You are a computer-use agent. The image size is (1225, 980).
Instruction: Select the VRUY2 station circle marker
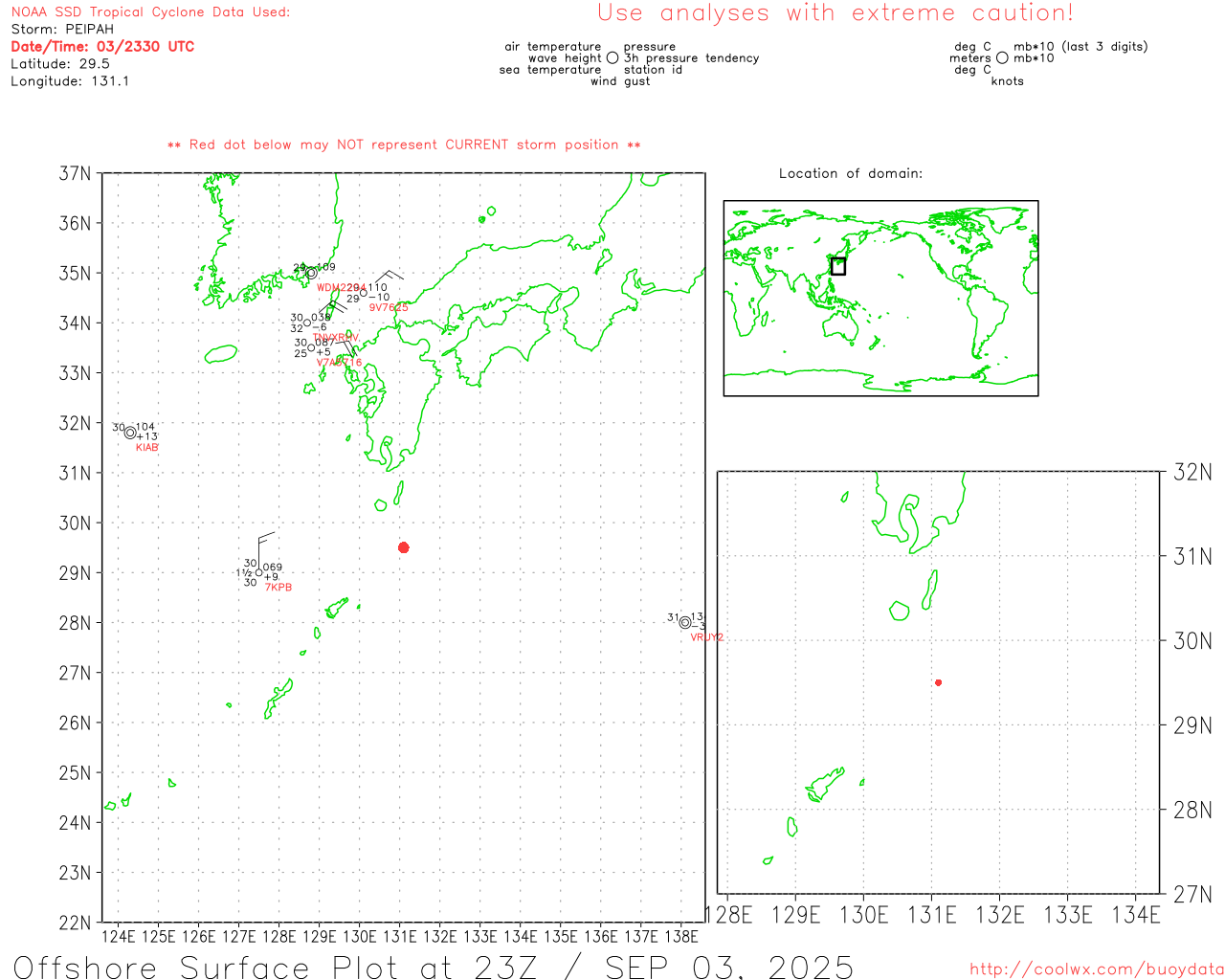[685, 622]
